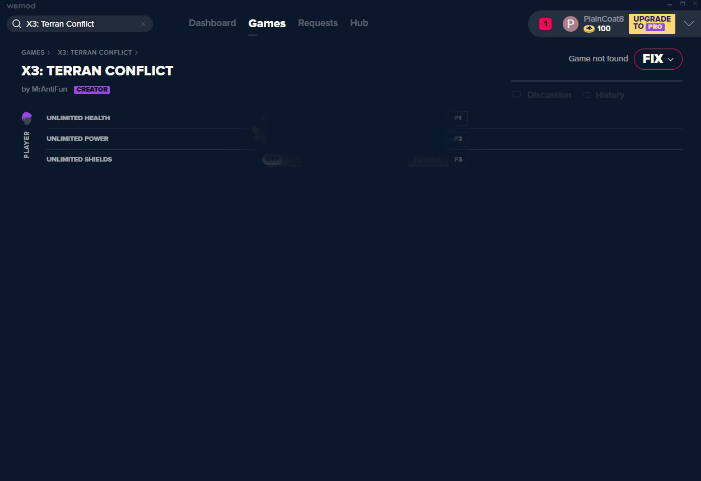Screen dimensions: 701x481
Task: Click the PlainCoat8 username
Action: [x=603, y=19]
